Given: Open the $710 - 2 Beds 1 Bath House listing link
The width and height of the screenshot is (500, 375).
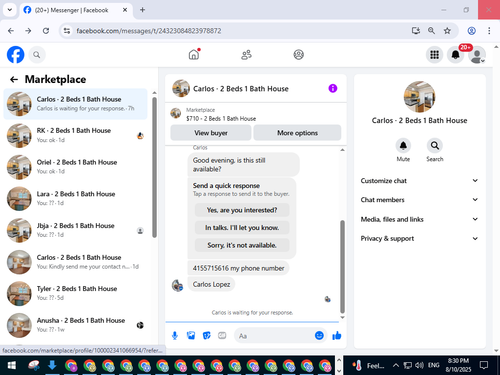Looking at the screenshot, I should [221, 118].
